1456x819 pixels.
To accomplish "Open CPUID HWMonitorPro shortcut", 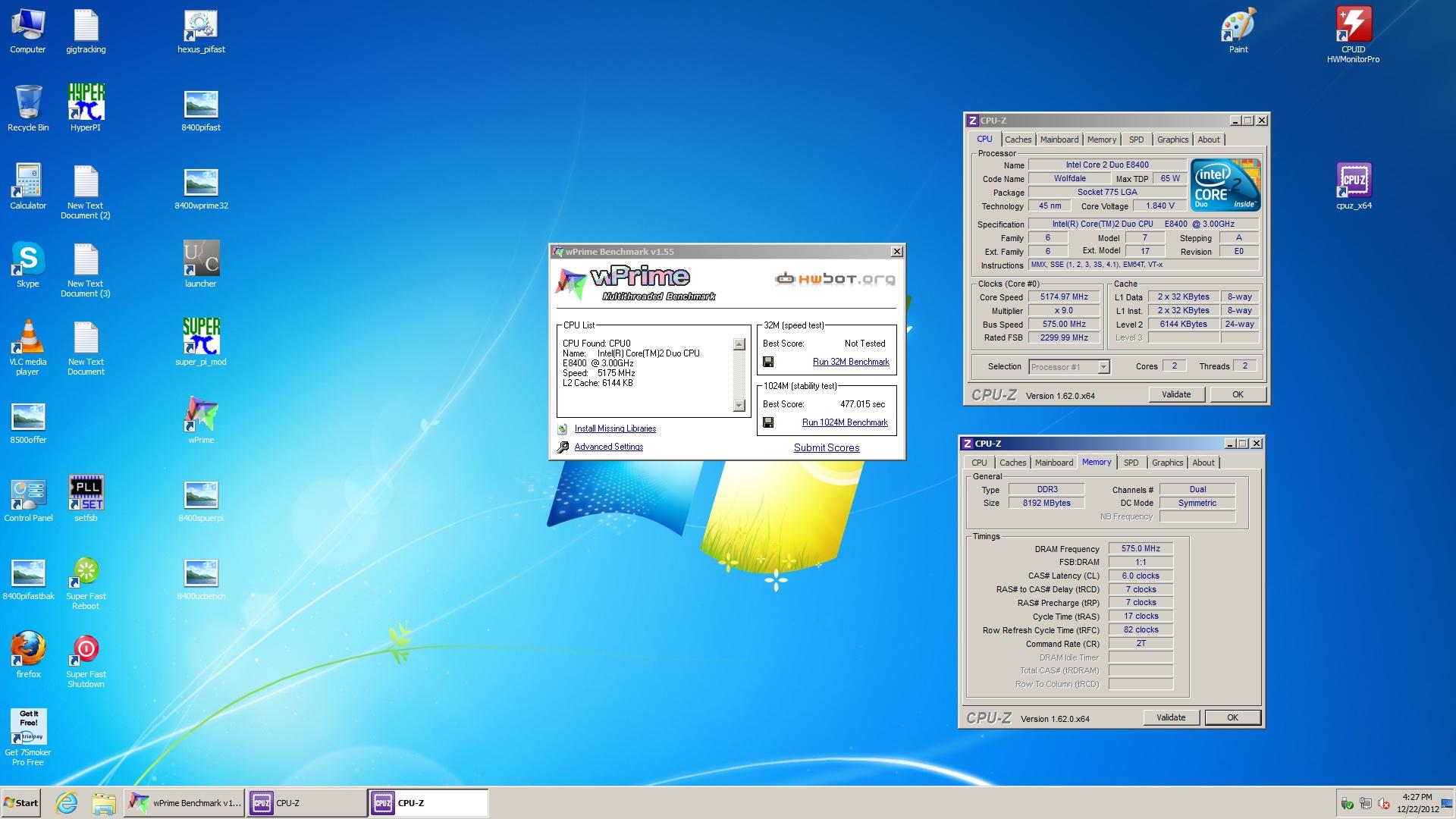I will 1353,34.
